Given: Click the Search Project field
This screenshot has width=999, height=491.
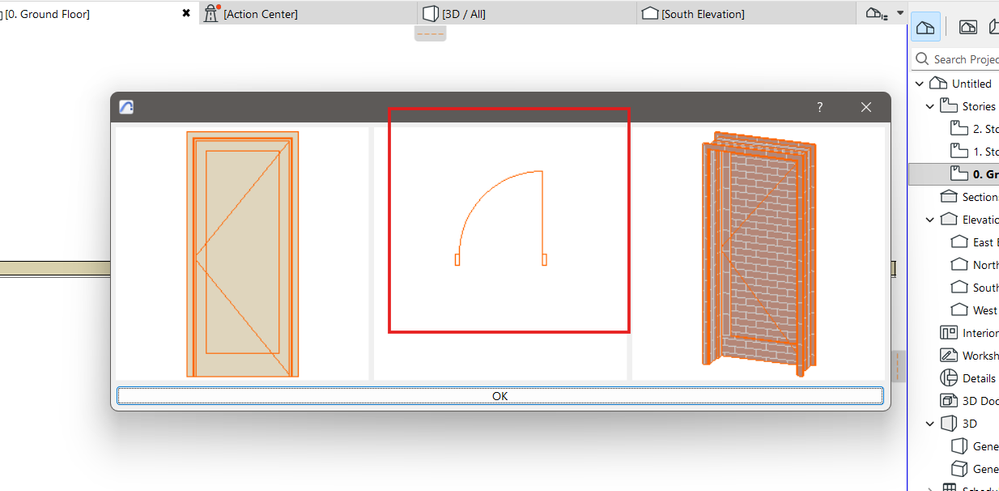Looking at the screenshot, I should pos(957,59).
